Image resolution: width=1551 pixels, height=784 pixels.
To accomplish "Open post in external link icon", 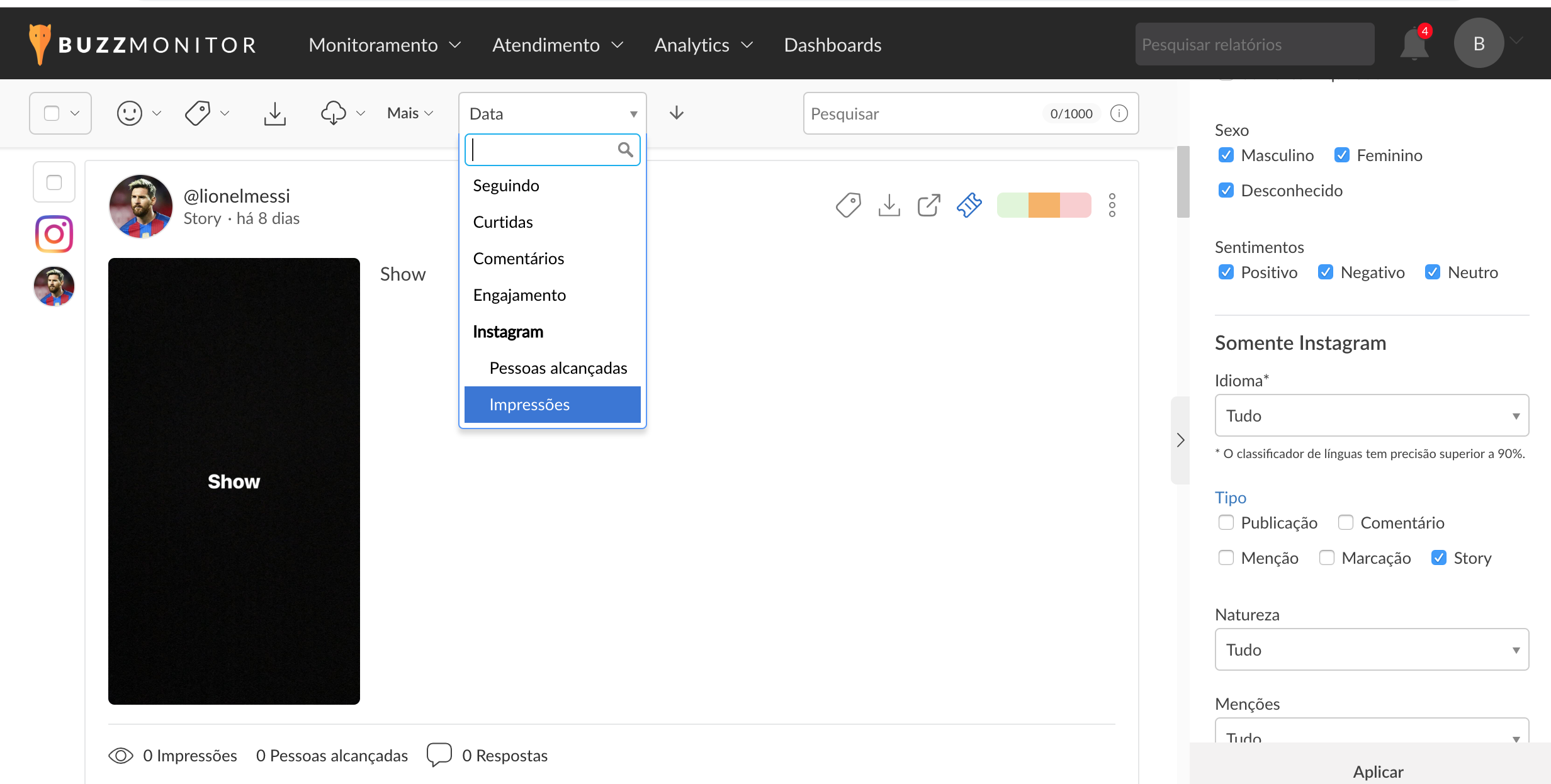I will click(x=928, y=205).
